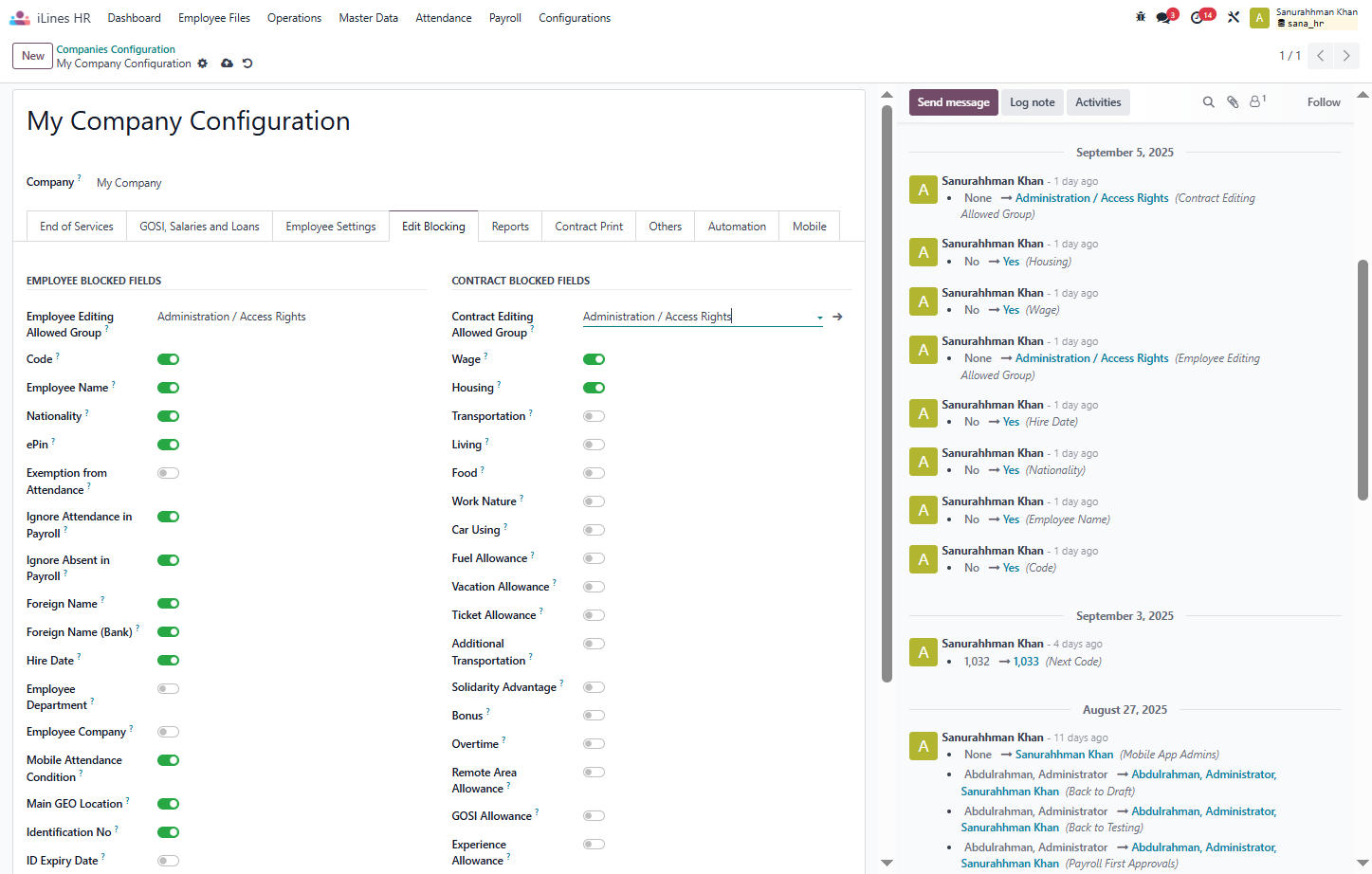Click the tools wrench icon in navbar

tap(1234, 17)
